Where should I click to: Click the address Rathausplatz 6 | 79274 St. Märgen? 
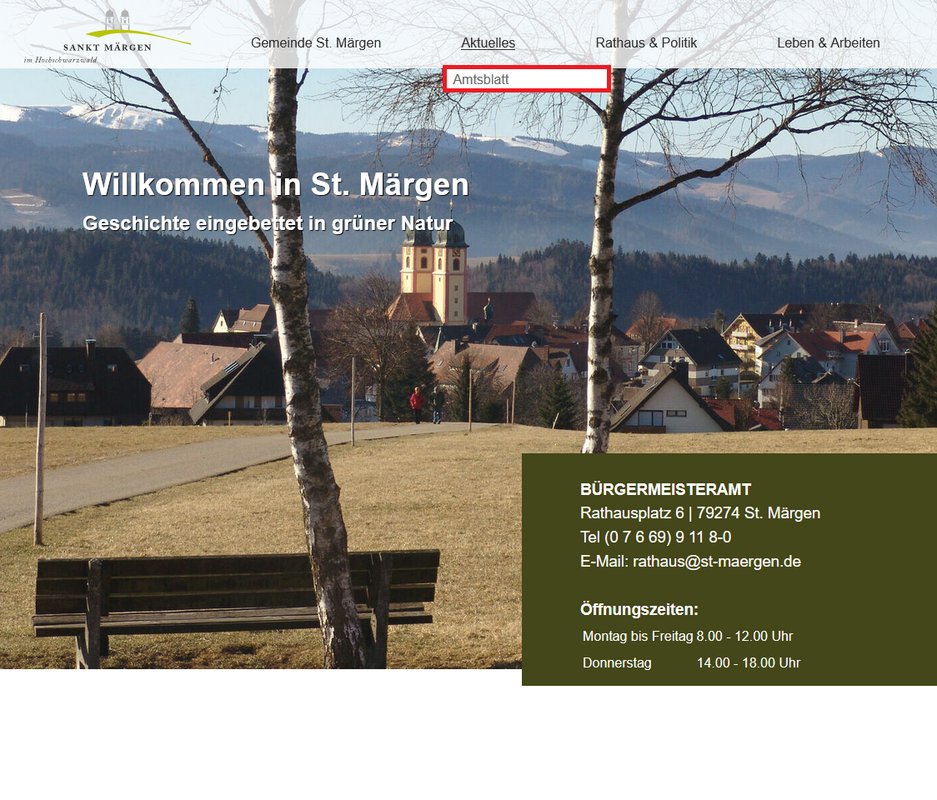click(x=700, y=513)
